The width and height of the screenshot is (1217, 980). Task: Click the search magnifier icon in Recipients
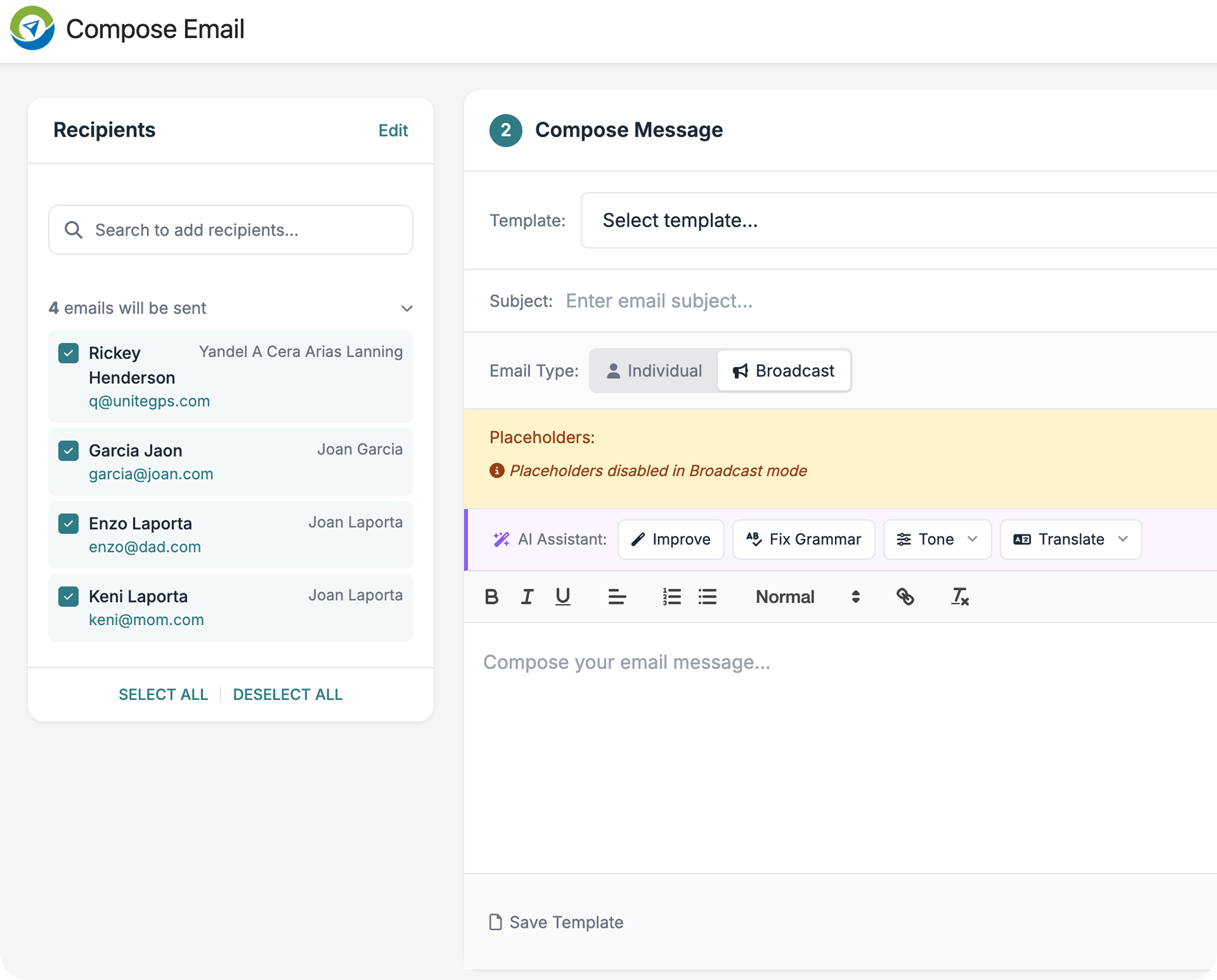click(73, 230)
